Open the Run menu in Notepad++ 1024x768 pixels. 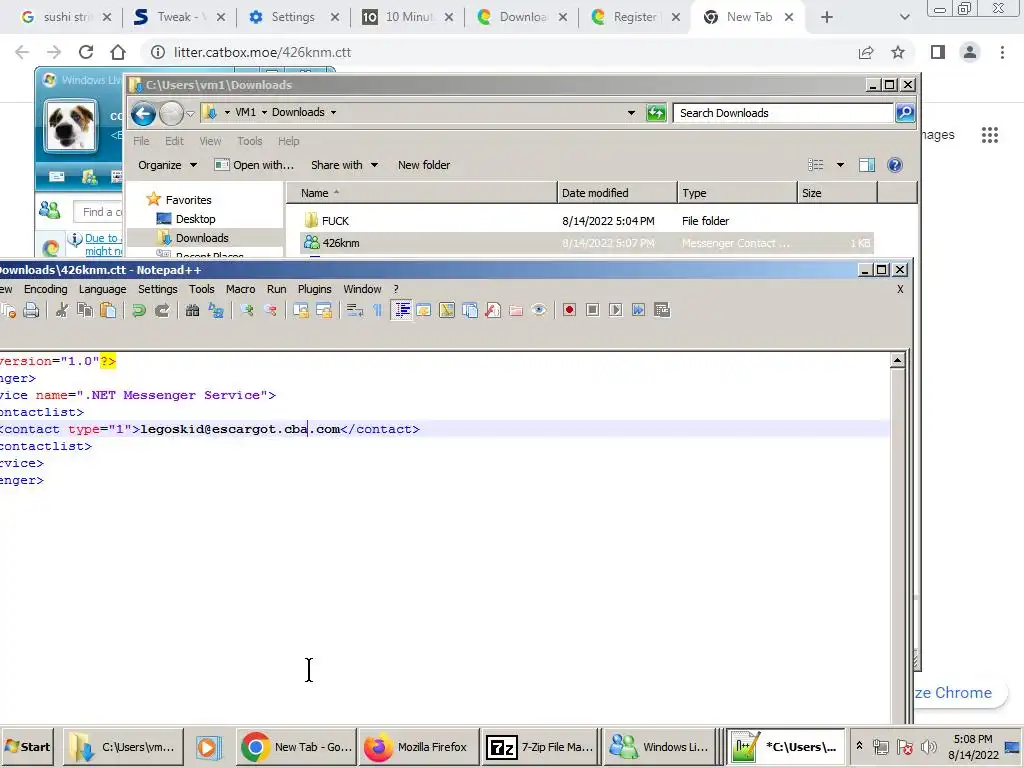coord(276,289)
